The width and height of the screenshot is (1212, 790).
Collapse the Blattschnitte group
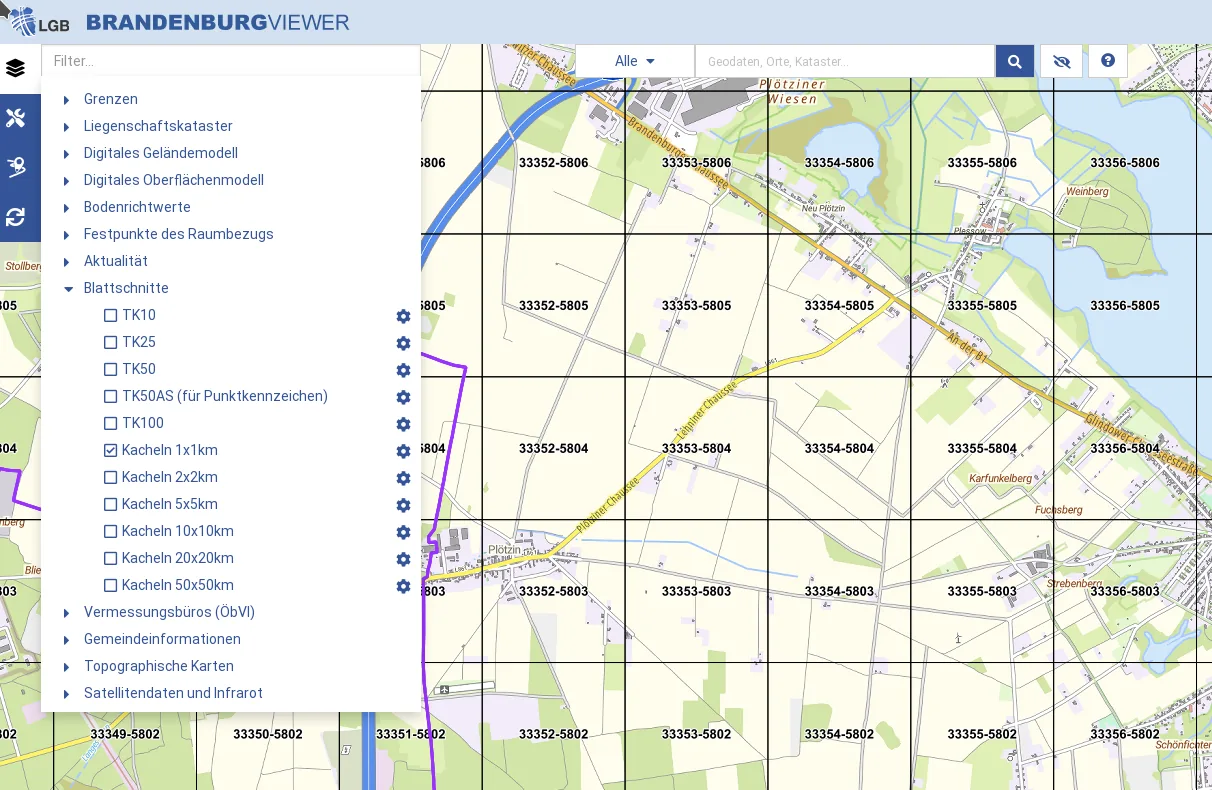click(x=68, y=289)
